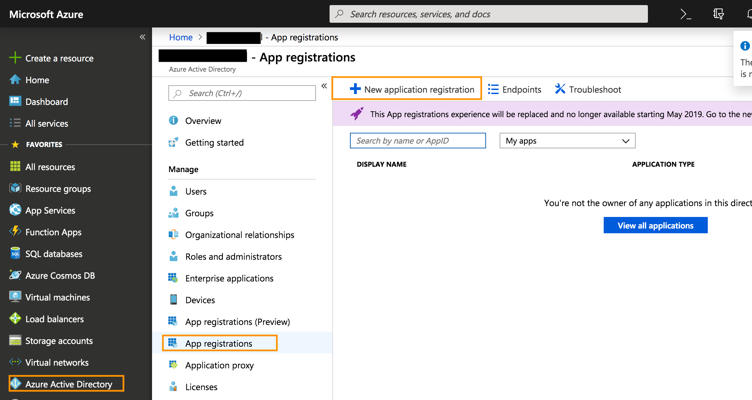This screenshot has height=400, width=752.
Task: Click the Storage accounts icon
Action: click(15, 341)
